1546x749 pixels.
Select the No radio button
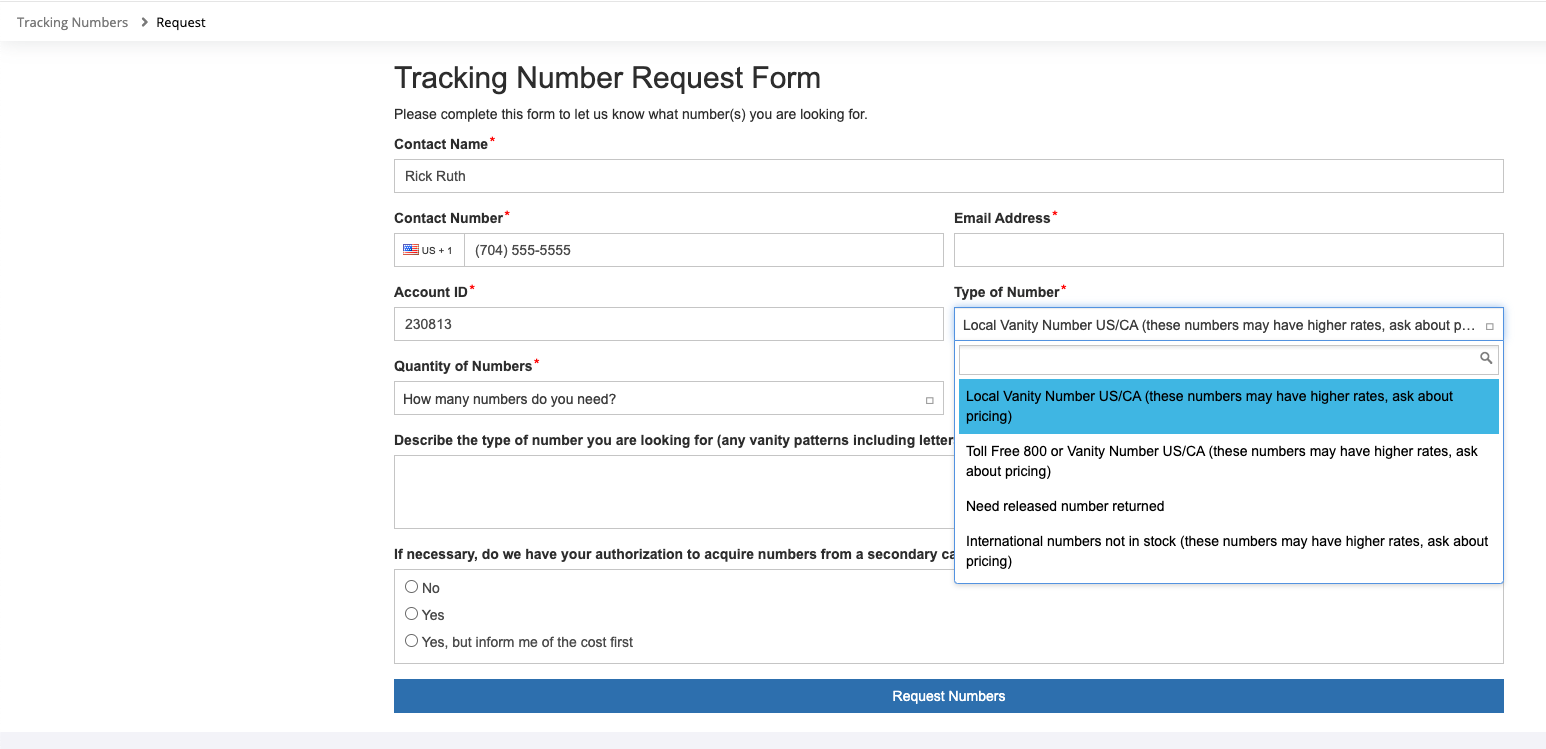coord(411,587)
